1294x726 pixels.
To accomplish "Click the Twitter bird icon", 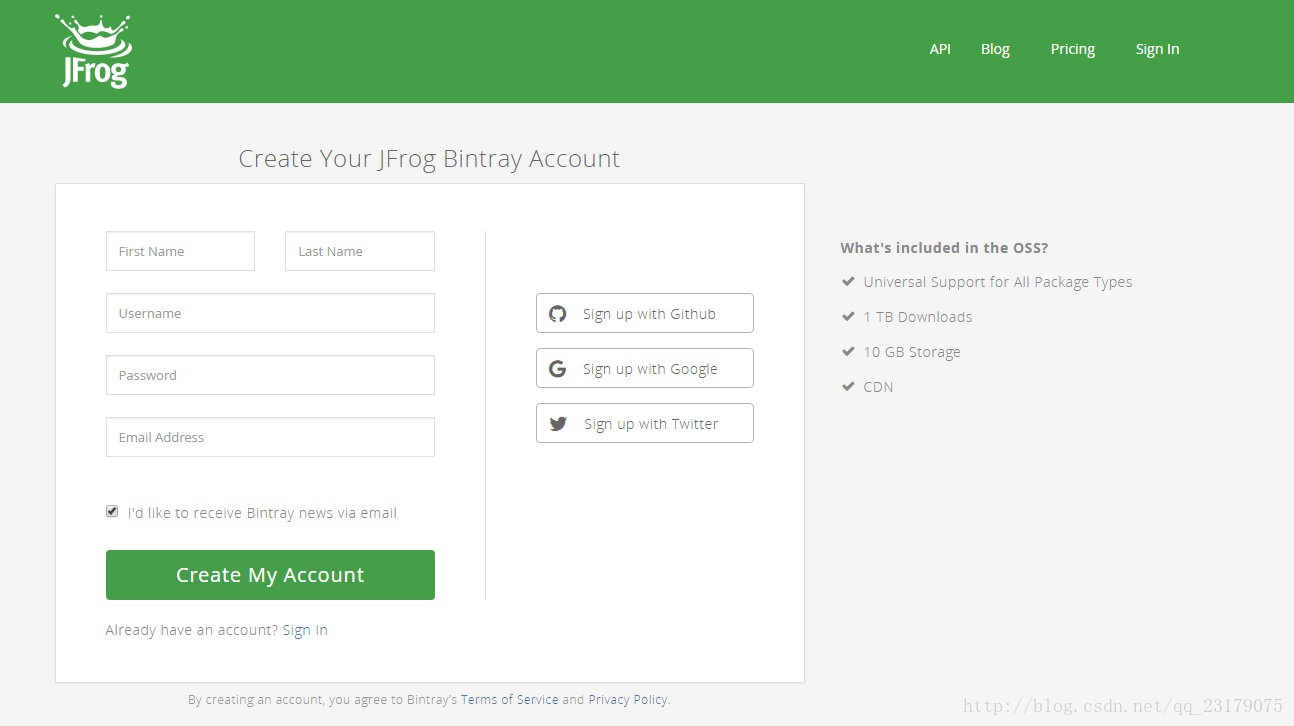I will click(x=558, y=423).
